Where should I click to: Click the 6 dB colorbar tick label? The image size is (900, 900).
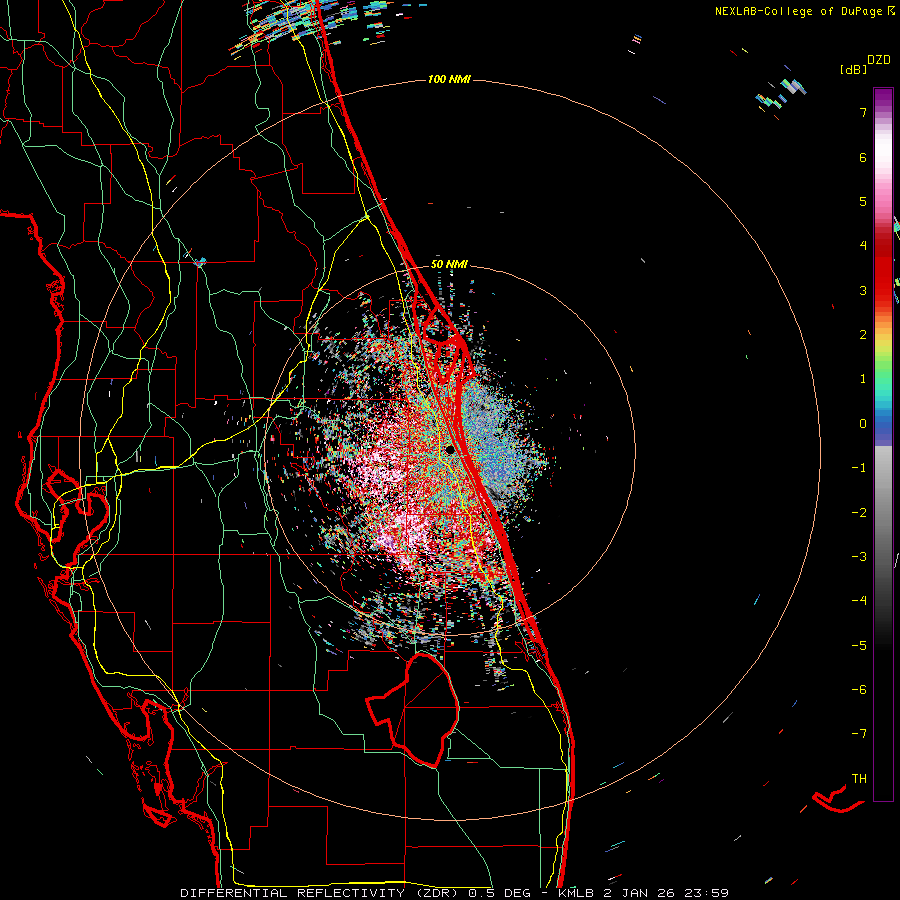pos(863,157)
